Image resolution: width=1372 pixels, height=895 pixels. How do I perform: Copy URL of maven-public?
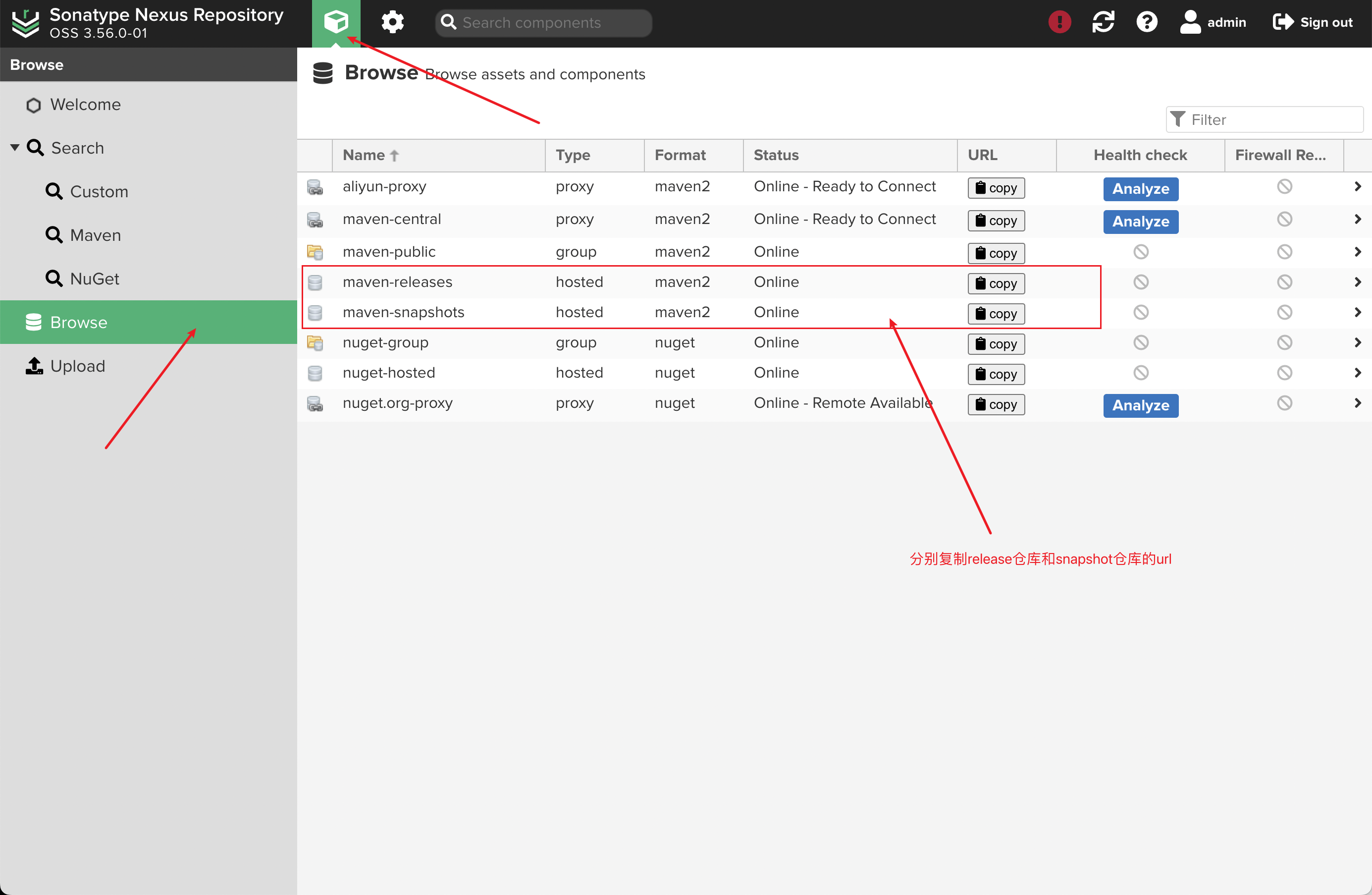tap(996, 253)
